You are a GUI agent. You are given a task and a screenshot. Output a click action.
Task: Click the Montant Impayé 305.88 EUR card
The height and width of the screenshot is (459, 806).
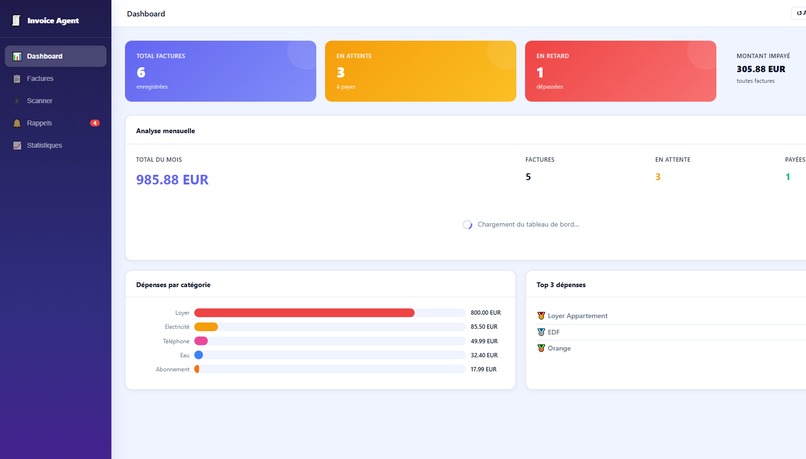[766, 71]
